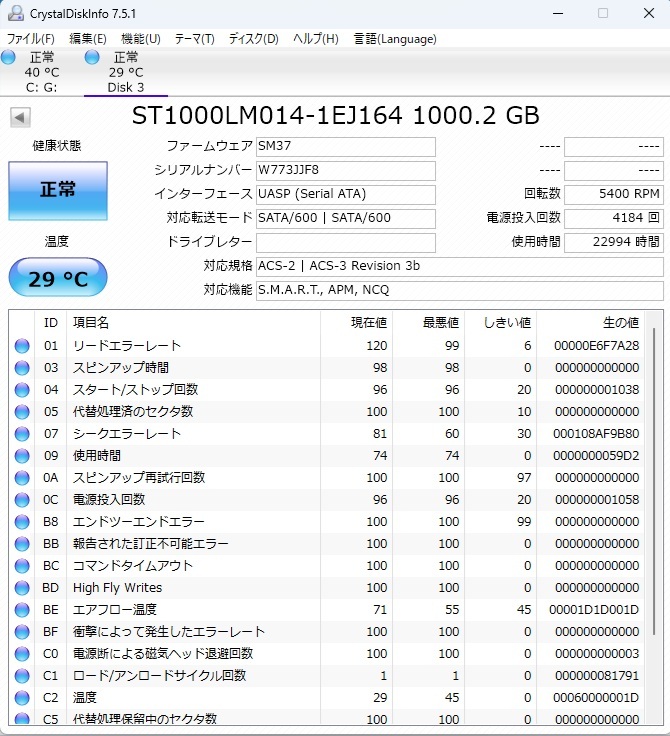Click raw value 00060000001D
The width and height of the screenshot is (670, 736).
(596, 698)
